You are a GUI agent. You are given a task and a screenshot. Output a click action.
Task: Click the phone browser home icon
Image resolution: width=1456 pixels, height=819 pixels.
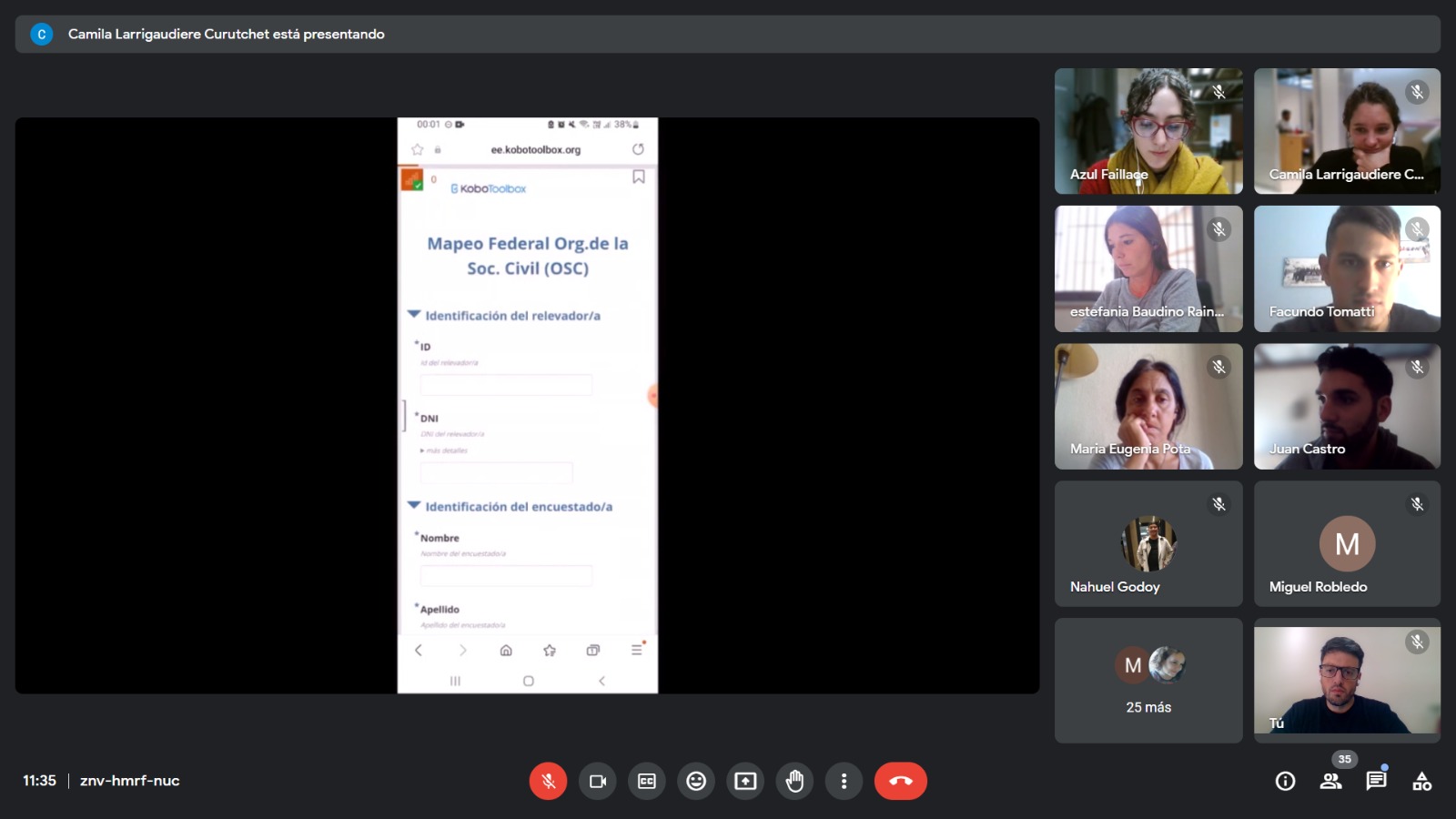(x=506, y=651)
